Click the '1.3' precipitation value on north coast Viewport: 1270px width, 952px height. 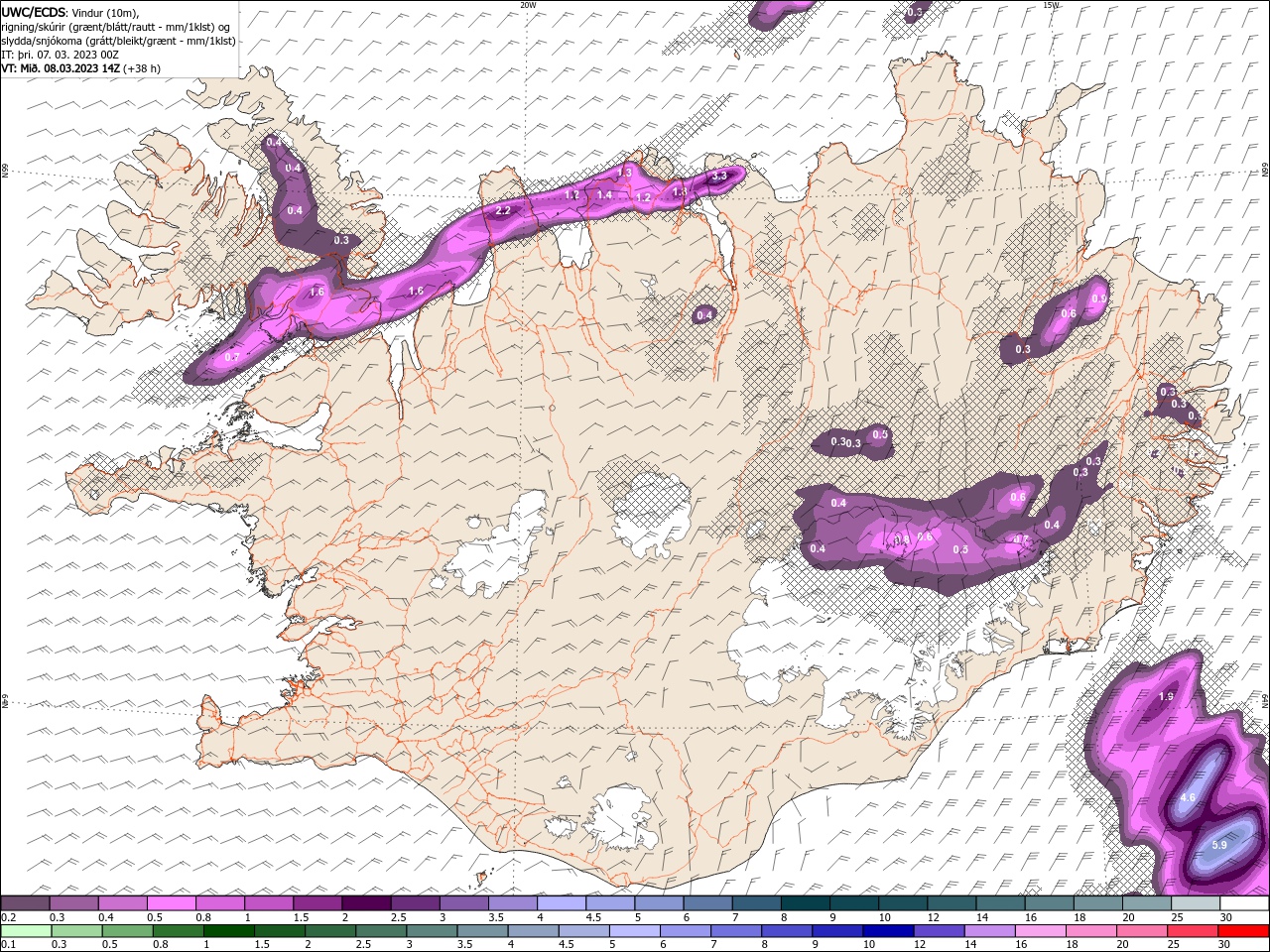tap(624, 173)
